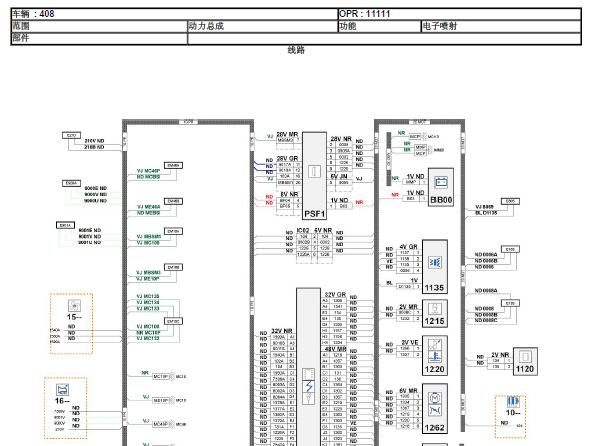This screenshot has height=446, width=606.
Task: Click the blue icon of block 16--
Action: pos(62,389)
